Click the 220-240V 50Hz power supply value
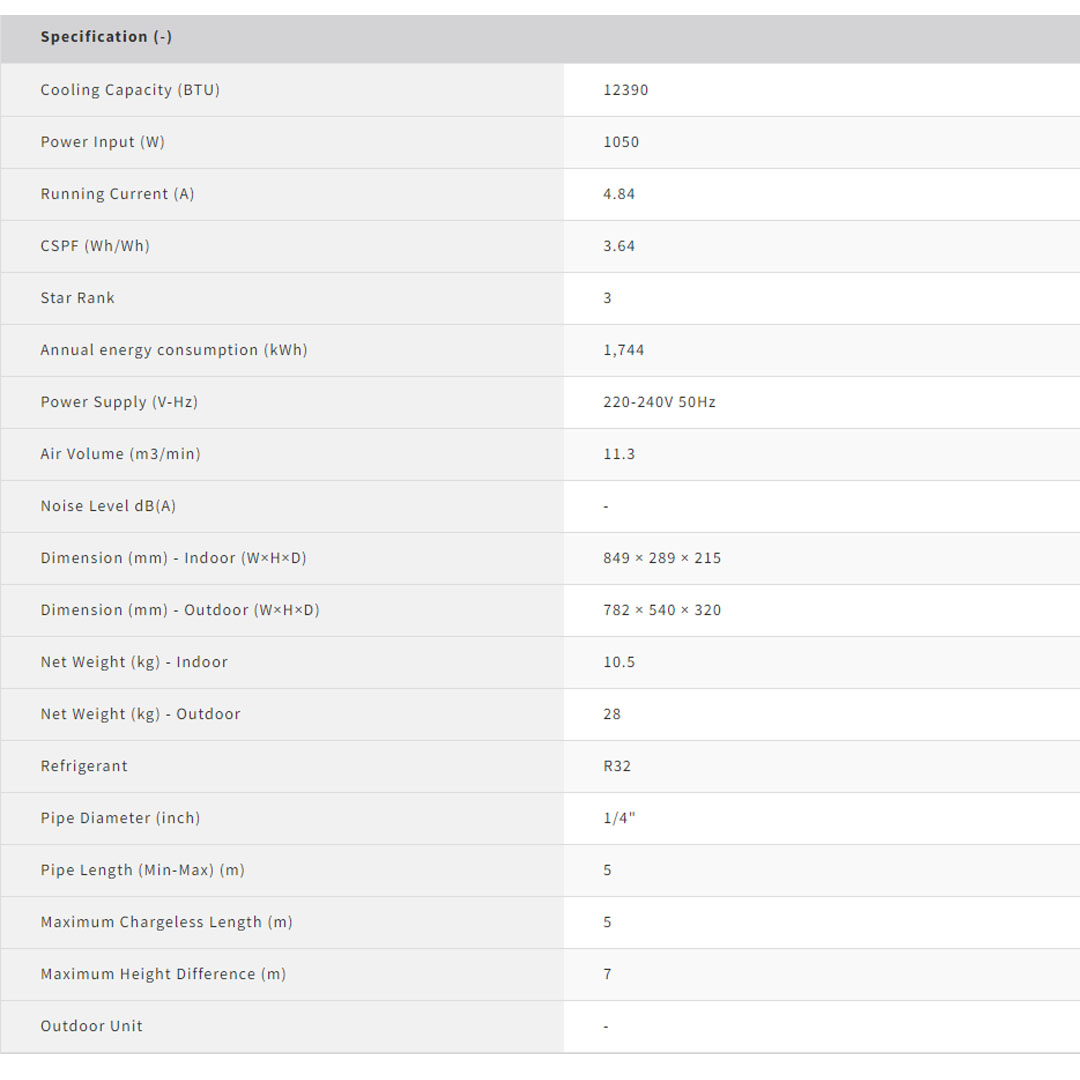 point(659,402)
